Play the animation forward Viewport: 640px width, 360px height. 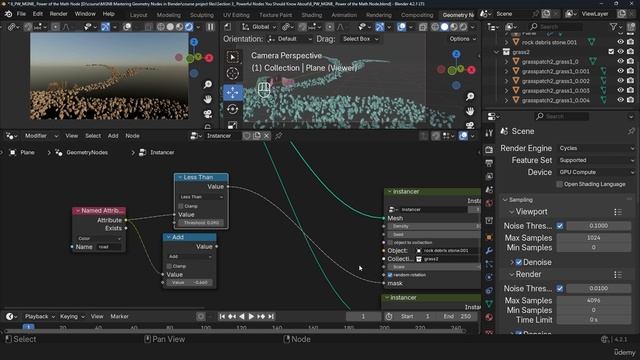(x=251, y=316)
